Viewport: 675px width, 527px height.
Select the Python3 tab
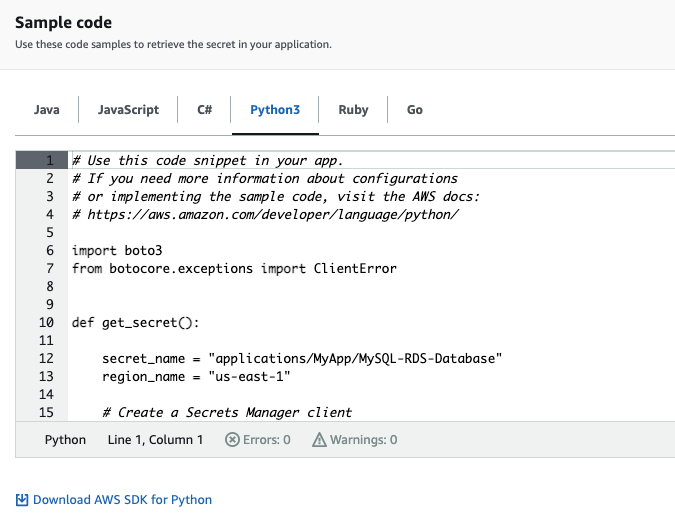click(x=275, y=110)
